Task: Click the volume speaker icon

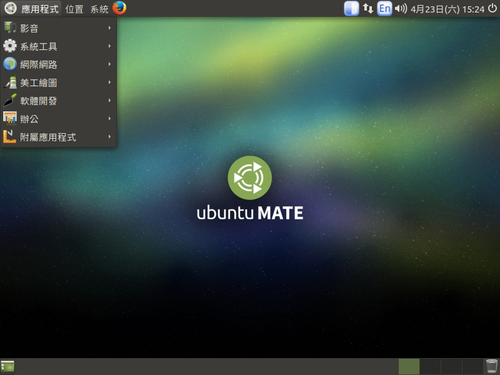Action: pyautogui.click(x=401, y=8)
